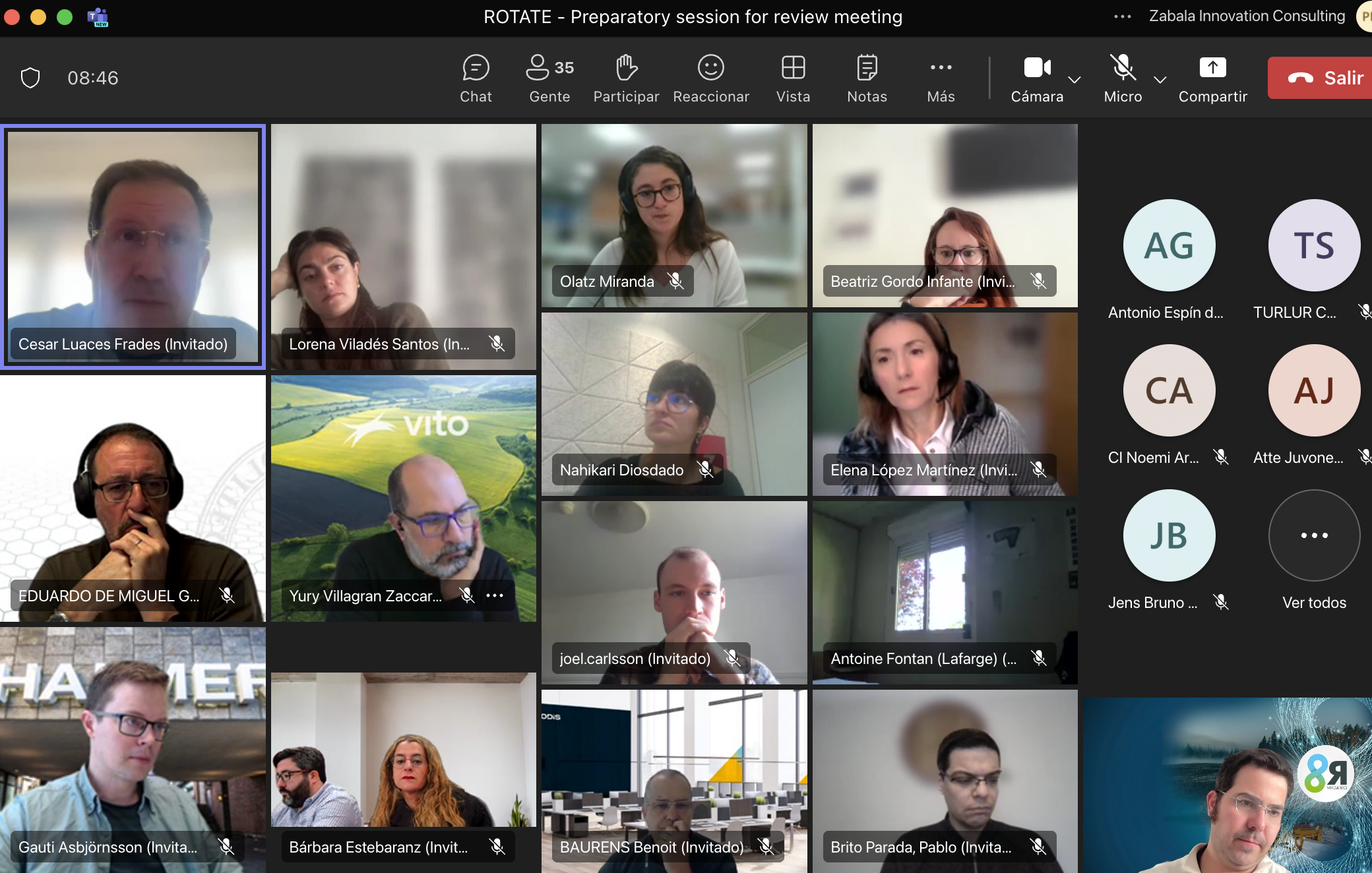Viewport: 1372px width, 873px height.
Task: Click Ver todos participants button
Action: (1314, 535)
